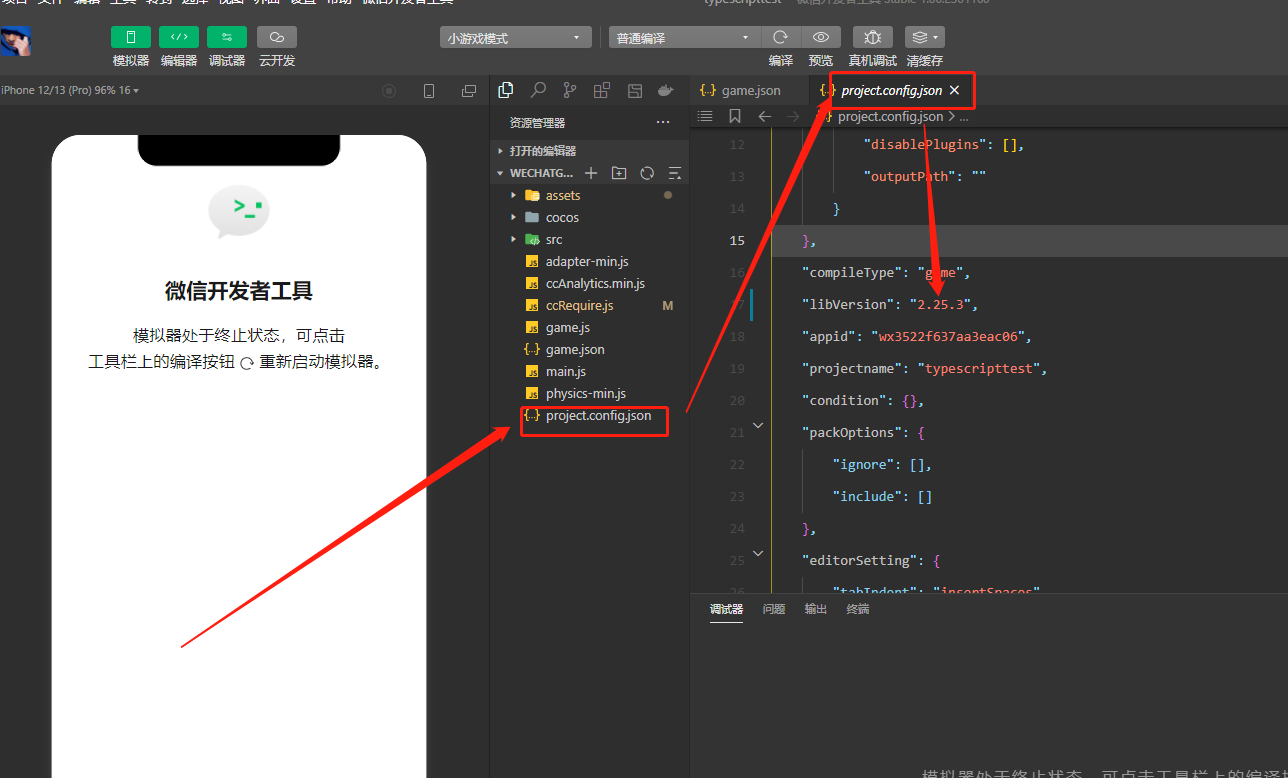Click the outline list icon above editor
Viewport: 1288px width, 778px height.
click(705, 116)
